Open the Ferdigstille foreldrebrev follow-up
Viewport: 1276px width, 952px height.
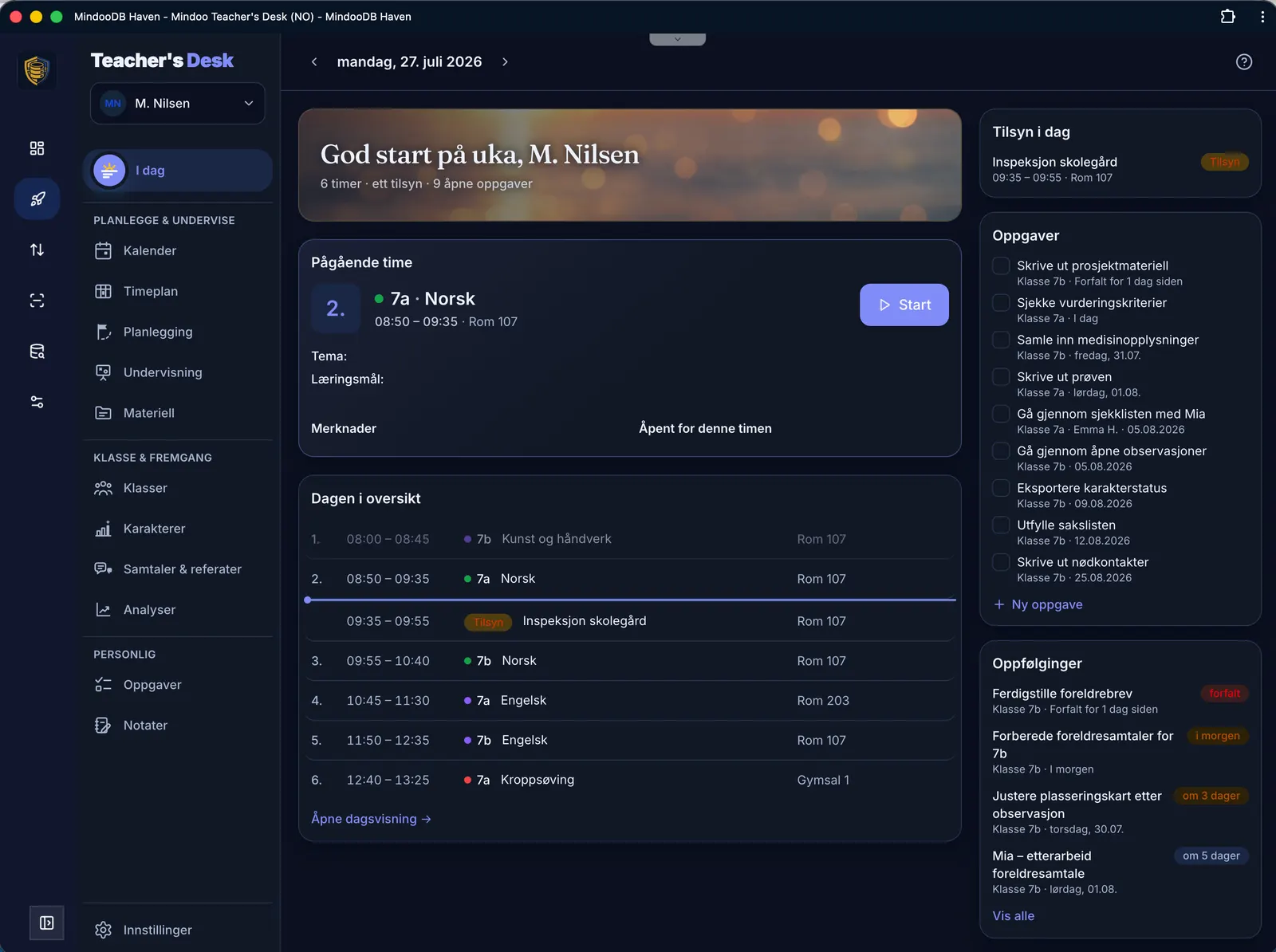click(x=1120, y=702)
